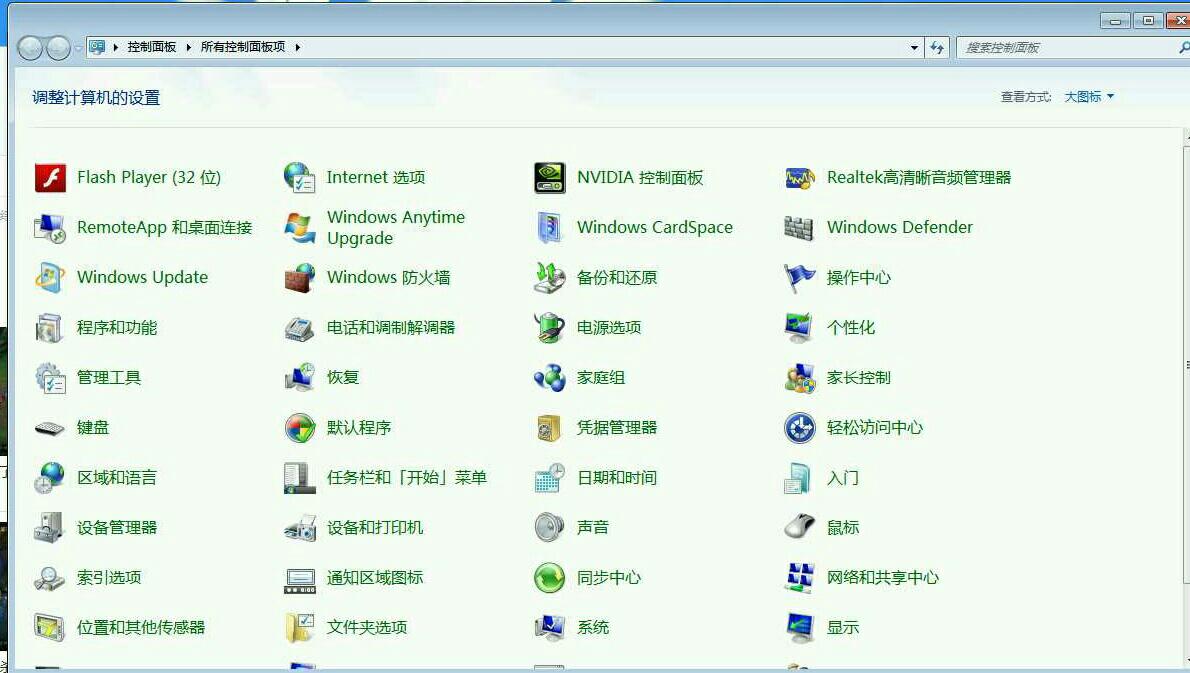The image size is (1190, 673).
Task: Open the Windows Defender icon
Action: [x=800, y=228]
